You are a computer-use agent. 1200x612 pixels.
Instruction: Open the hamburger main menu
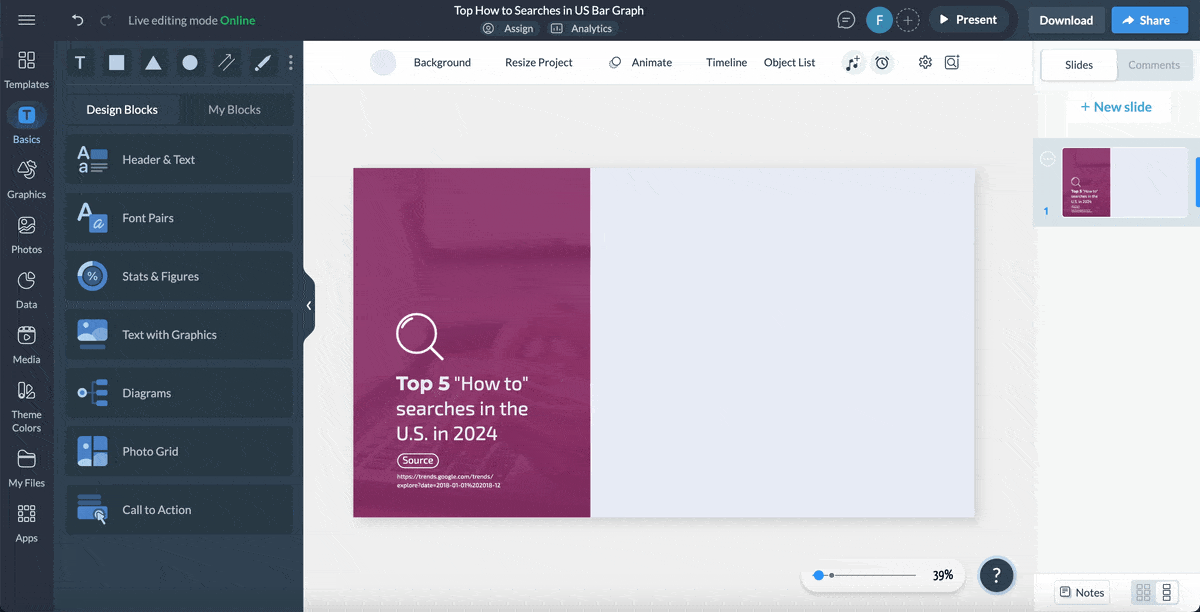[x=27, y=20]
